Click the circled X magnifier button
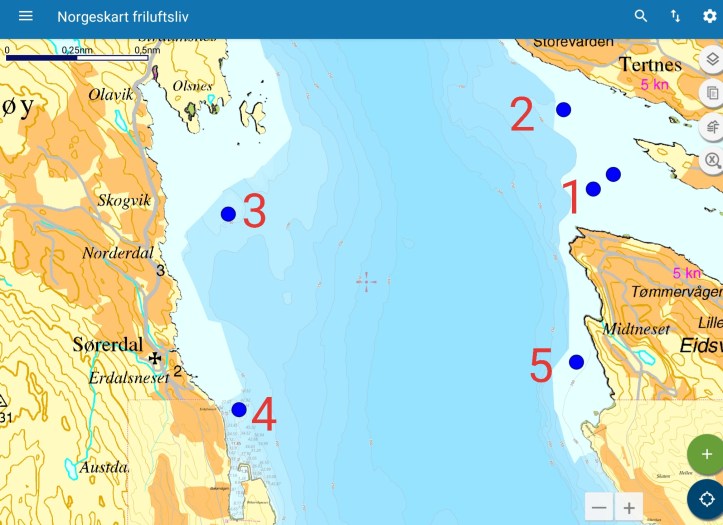The width and height of the screenshot is (723, 525). pos(711,160)
